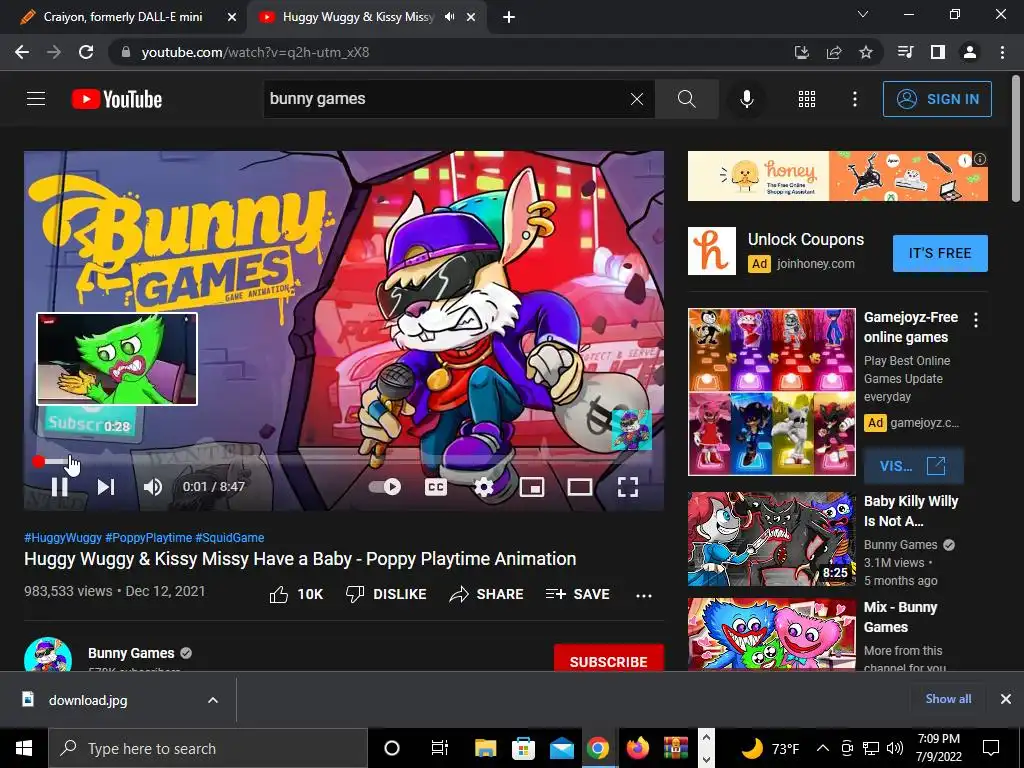The height and width of the screenshot is (768, 1024).
Task: Click the IT'S FREE ad button
Action: pyautogui.click(x=940, y=253)
